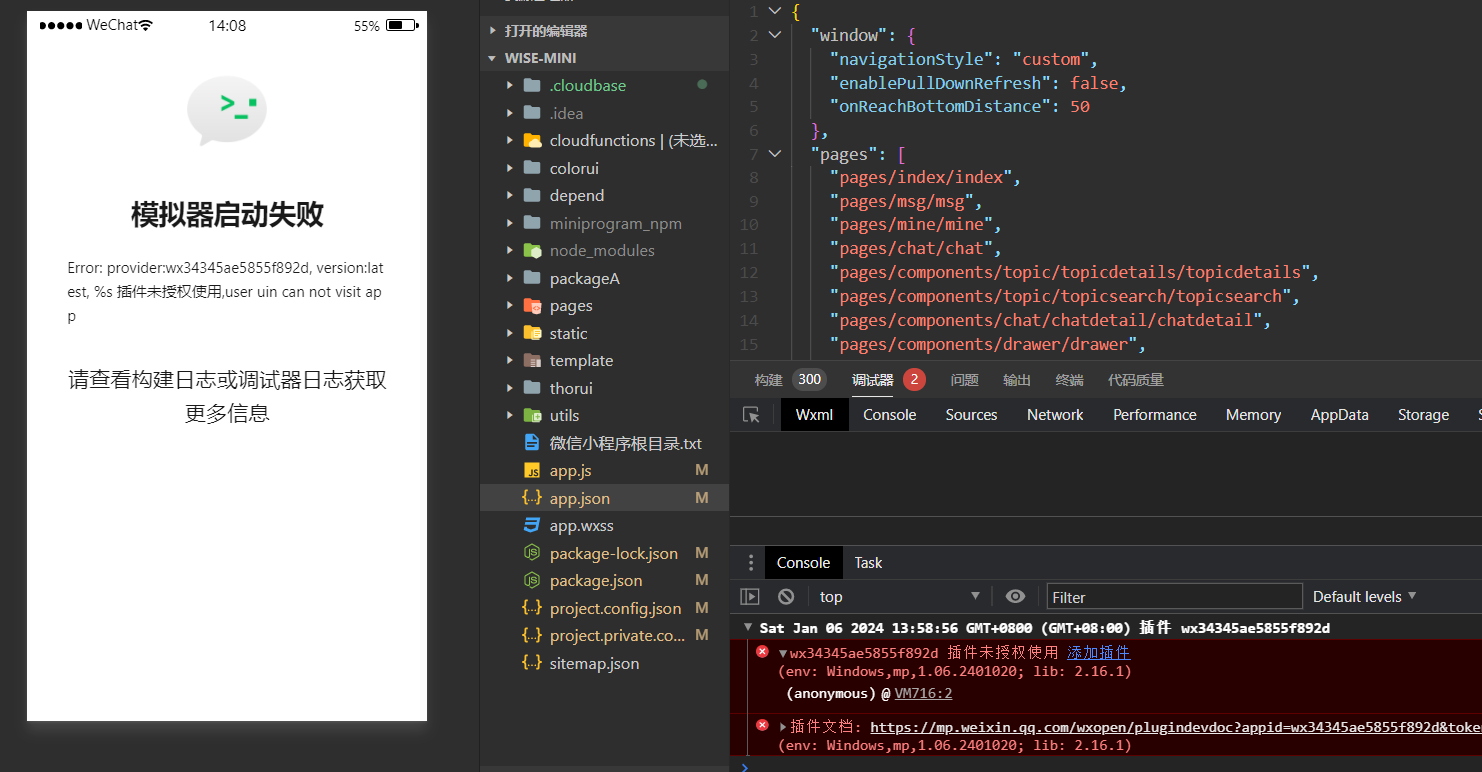Click the 微信小程序根目录.txt file icon
The image size is (1482, 772).
[532, 443]
